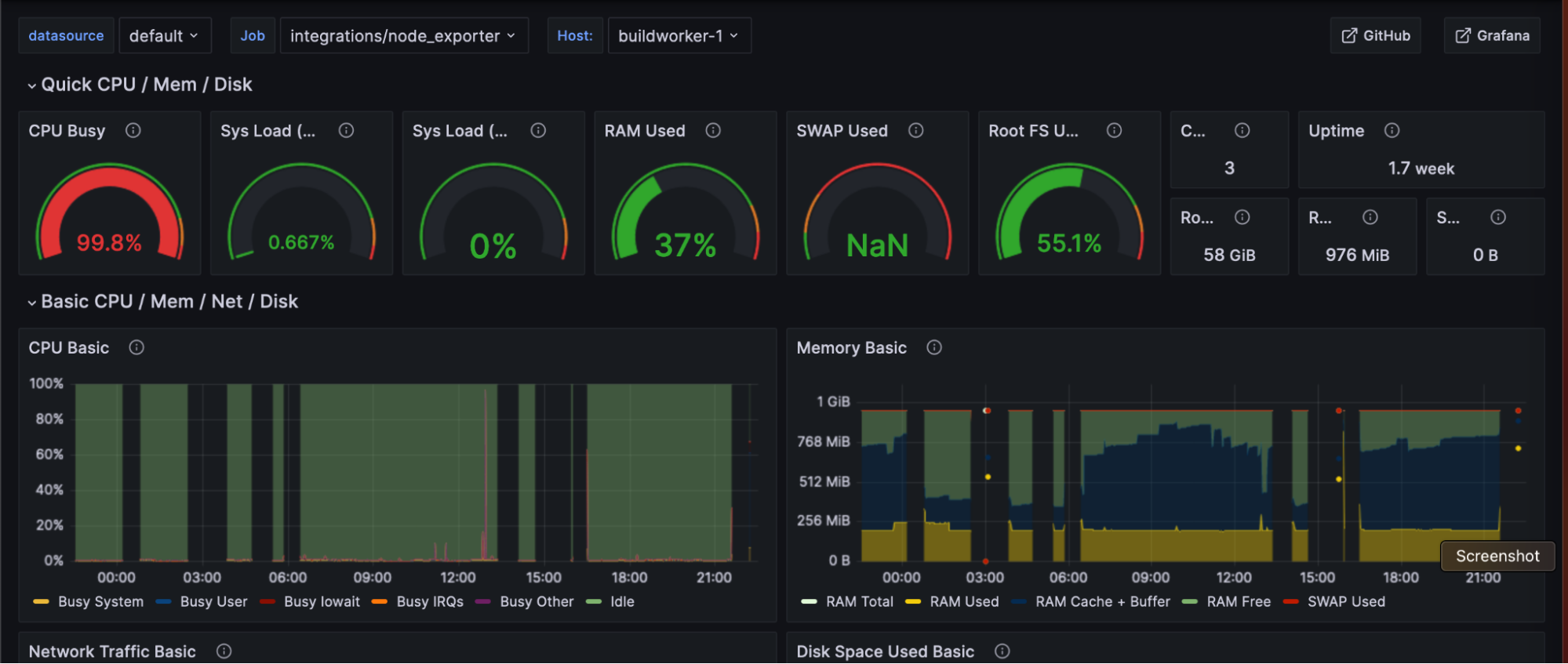Toggle the Idle series in CPU legend
Viewport: 1568px width, 664px height.
(622, 601)
